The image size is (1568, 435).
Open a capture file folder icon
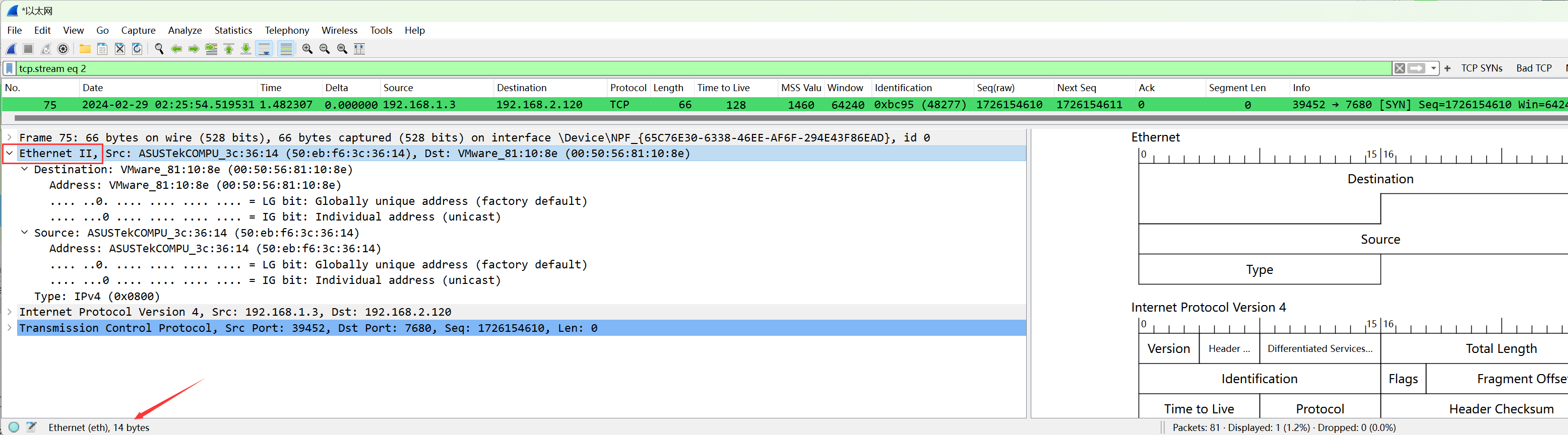(x=85, y=49)
